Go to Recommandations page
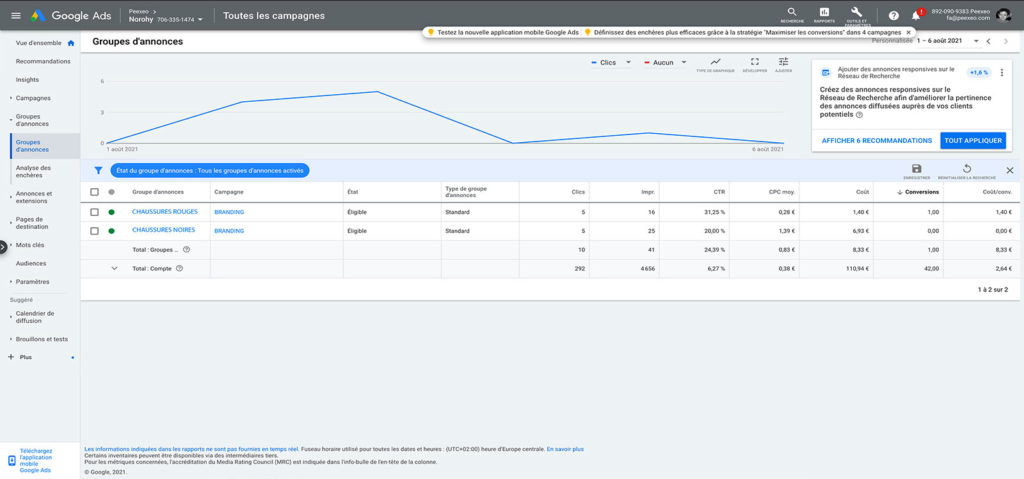1024x479 pixels. (43, 61)
